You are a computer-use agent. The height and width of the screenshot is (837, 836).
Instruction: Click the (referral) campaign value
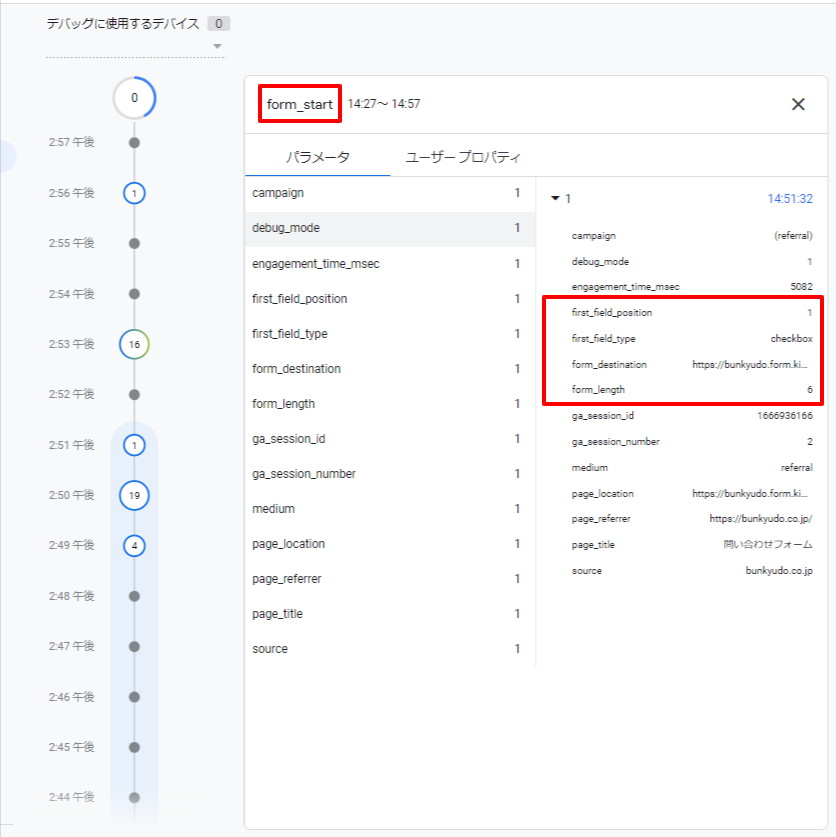pyautogui.click(x=793, y=236)
